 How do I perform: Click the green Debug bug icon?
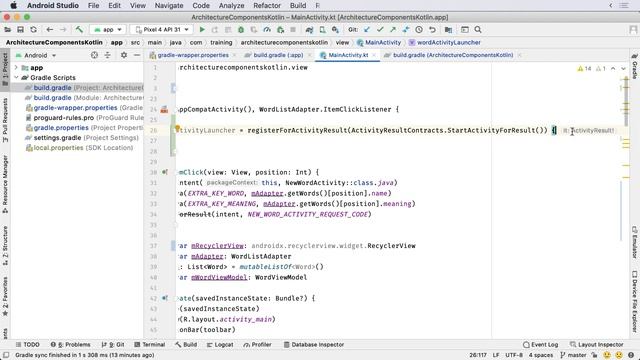[x=241, y=30]
